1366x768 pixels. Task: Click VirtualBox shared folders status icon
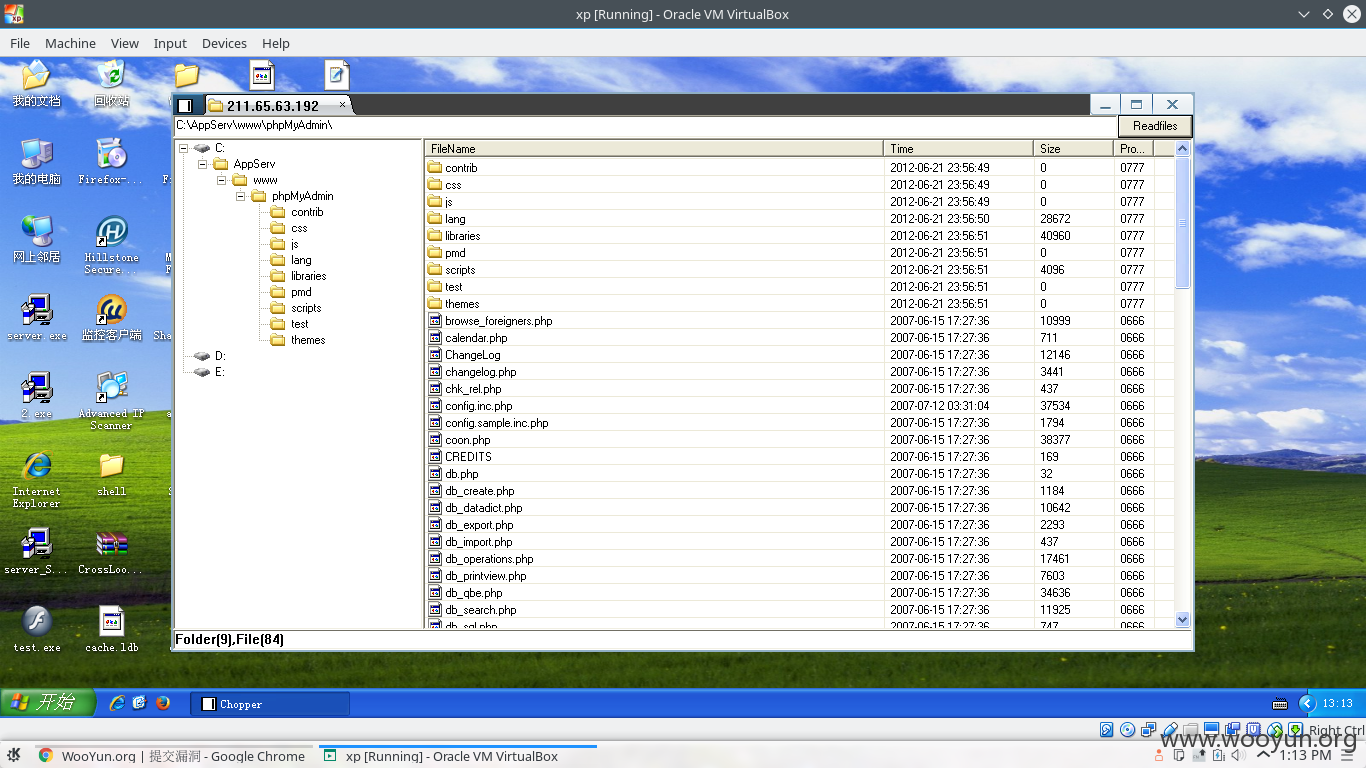click(1191, 730)
